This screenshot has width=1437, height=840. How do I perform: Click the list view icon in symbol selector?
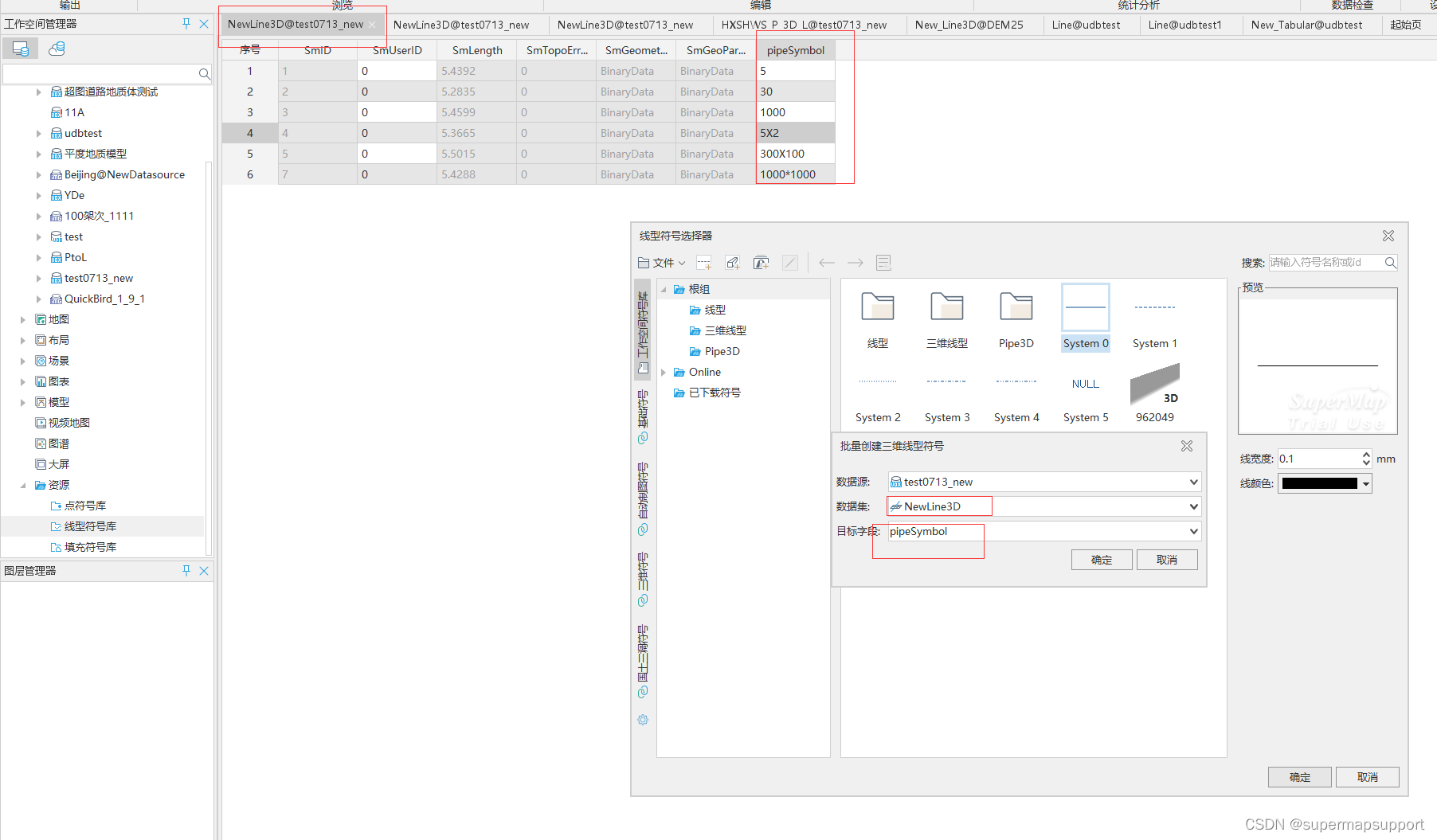(883, 263)
